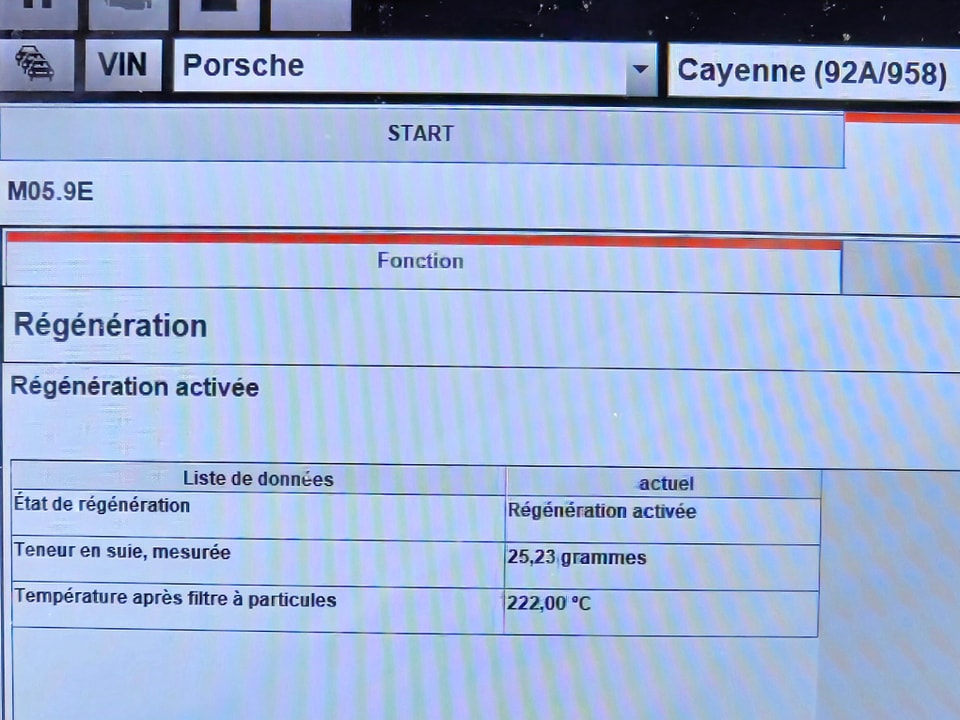Expand the make list dropdown arrow

coord(640,69)
